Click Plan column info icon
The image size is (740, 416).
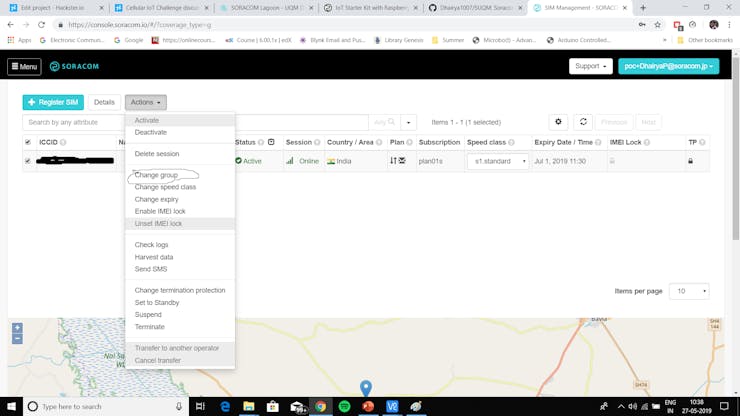click(x=410, y=143)
